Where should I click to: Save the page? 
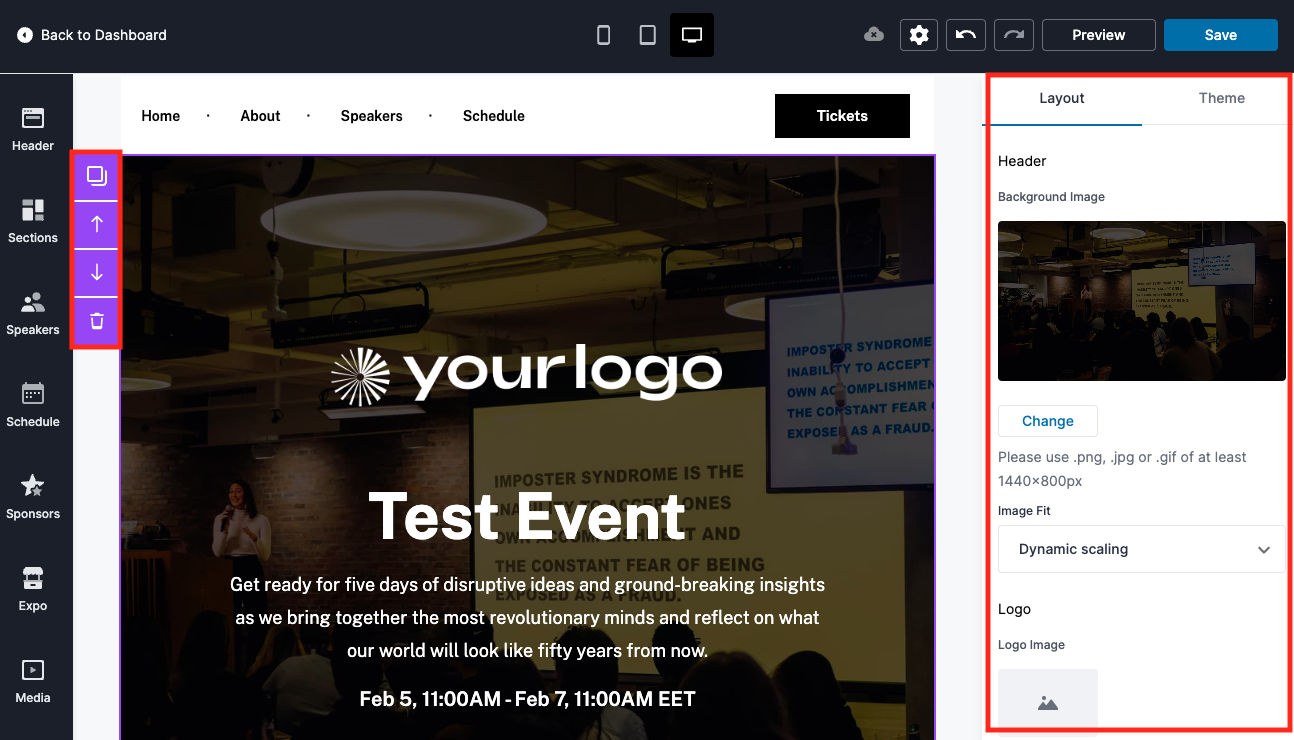1221,35
